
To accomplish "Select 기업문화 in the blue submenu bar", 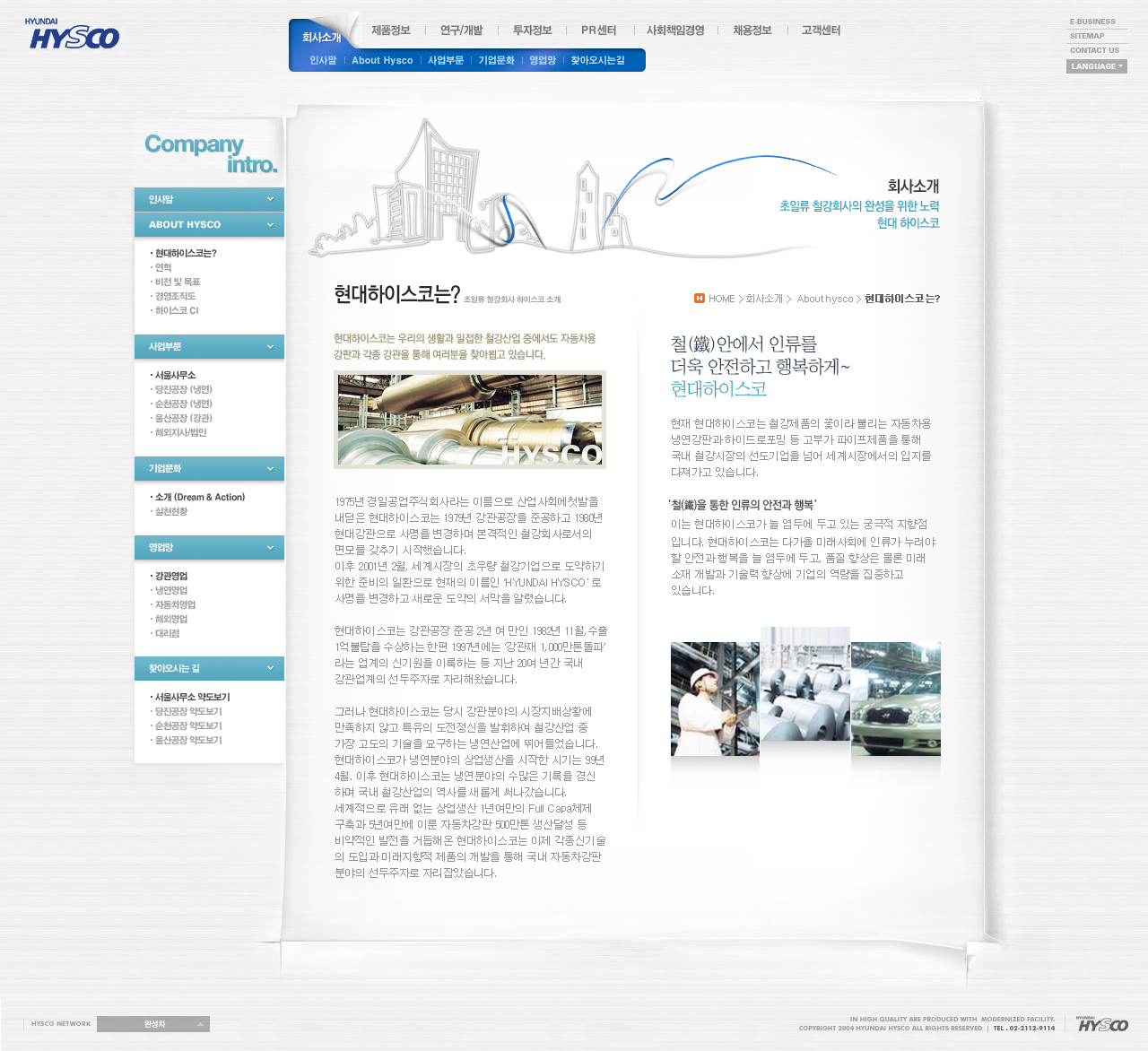I will pos(496,60).
